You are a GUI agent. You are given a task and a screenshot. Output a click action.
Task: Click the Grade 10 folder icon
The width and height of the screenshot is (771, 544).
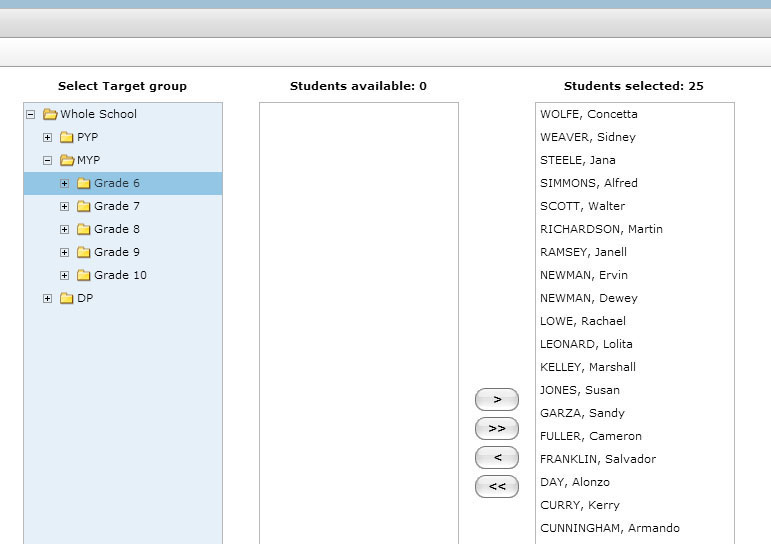tap(84, 275)
